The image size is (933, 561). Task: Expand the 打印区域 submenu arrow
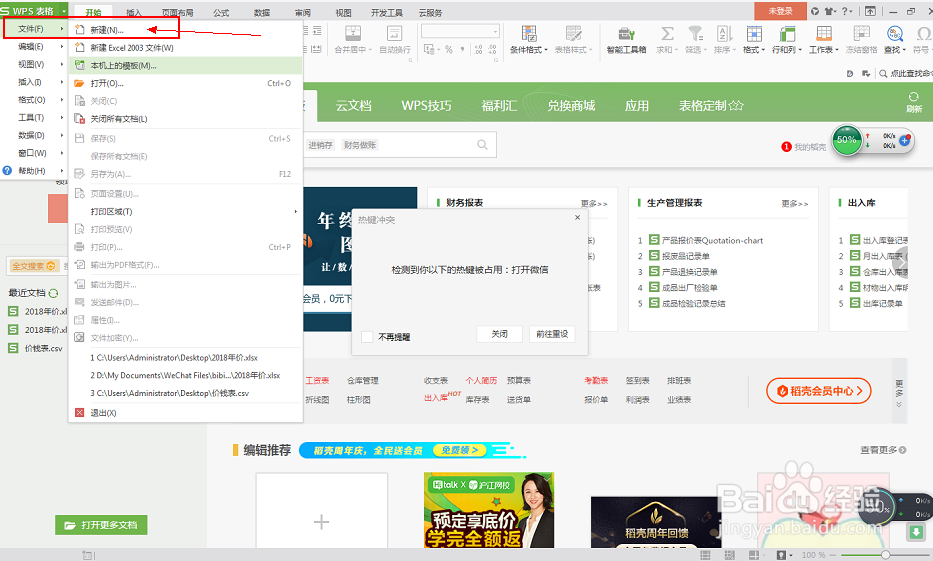[x=295, y=211]
